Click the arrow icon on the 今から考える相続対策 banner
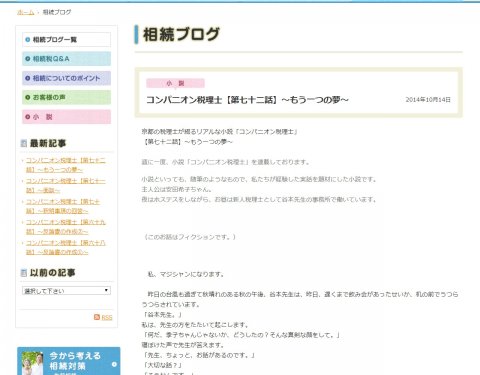 click(114, 364)
